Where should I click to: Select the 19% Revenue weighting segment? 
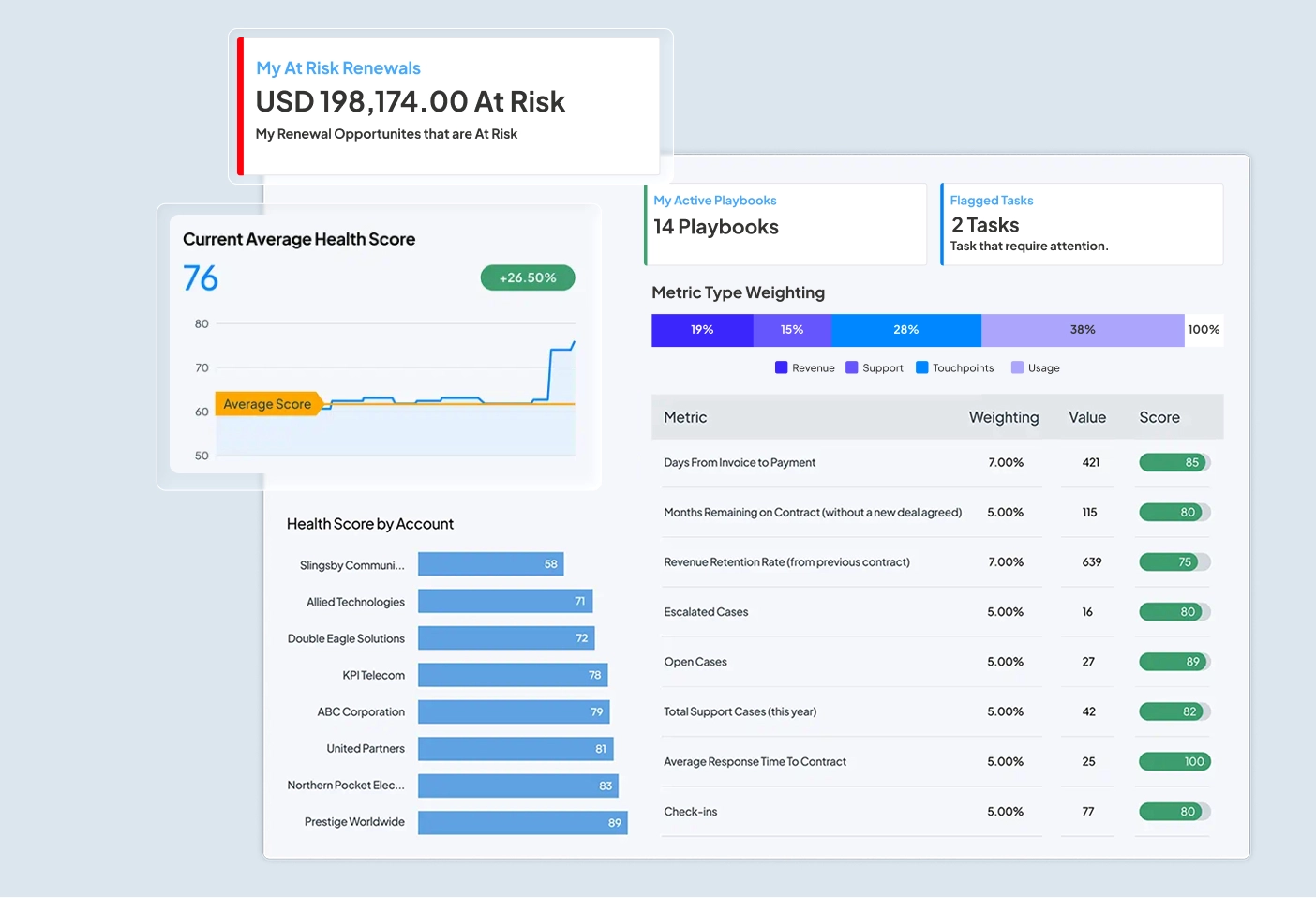click(702, 330)
